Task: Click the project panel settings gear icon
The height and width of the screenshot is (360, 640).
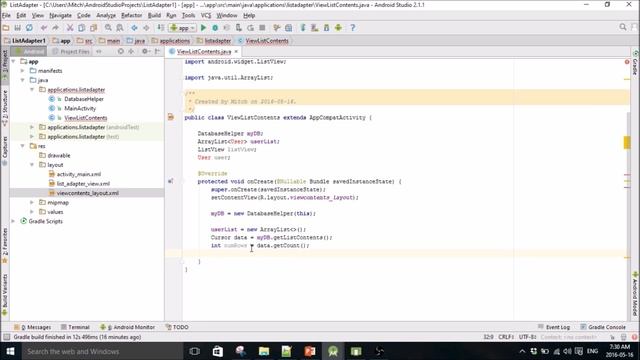Action: pos(145,51)
